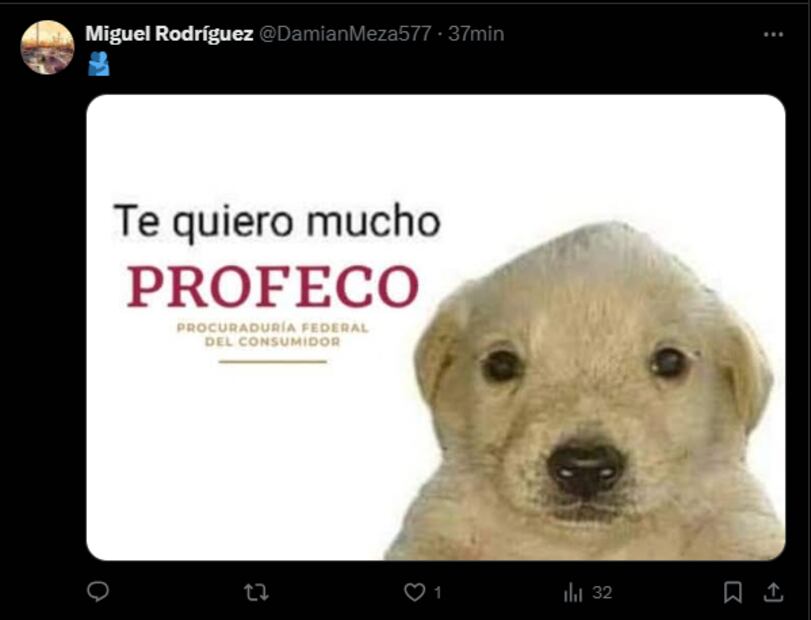The width and height of the screenshot is (811, 620).
Task: Open the reply speech bubble icon
Action: pyautogui.click(x=98, y=592)
